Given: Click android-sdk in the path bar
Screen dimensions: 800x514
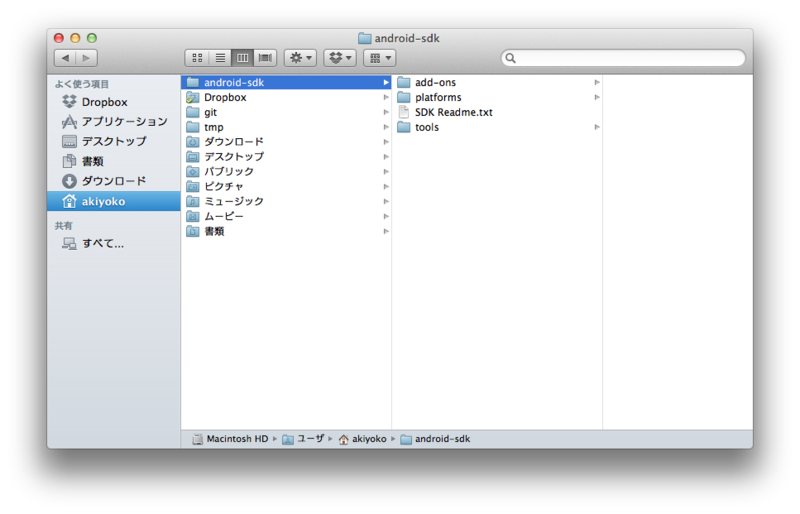Looking at the screenshot, I should (x=435, y=439).
